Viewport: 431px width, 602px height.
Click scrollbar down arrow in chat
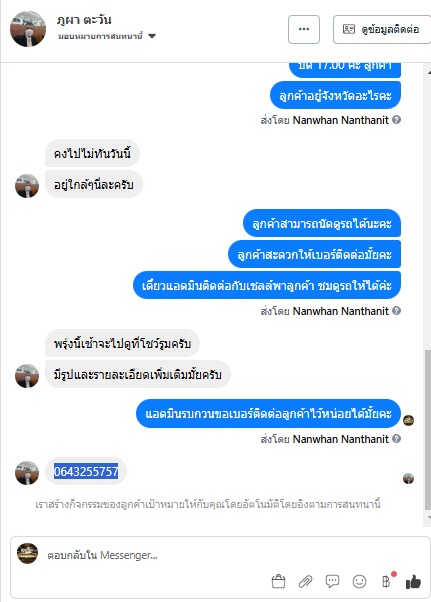pyautogui.click(x=428, y=517)
